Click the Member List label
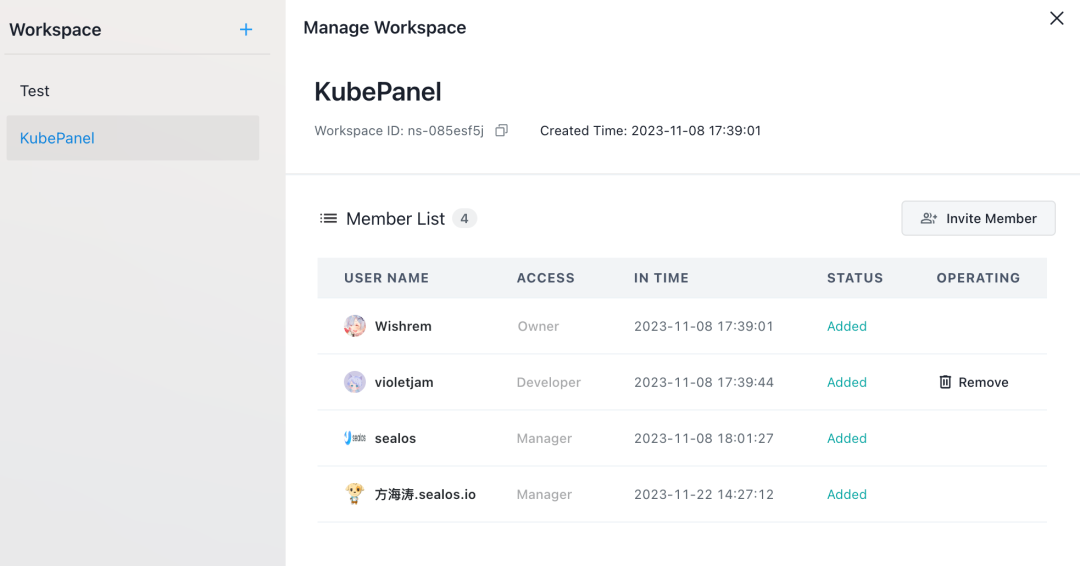 click(x=395, y=219)
